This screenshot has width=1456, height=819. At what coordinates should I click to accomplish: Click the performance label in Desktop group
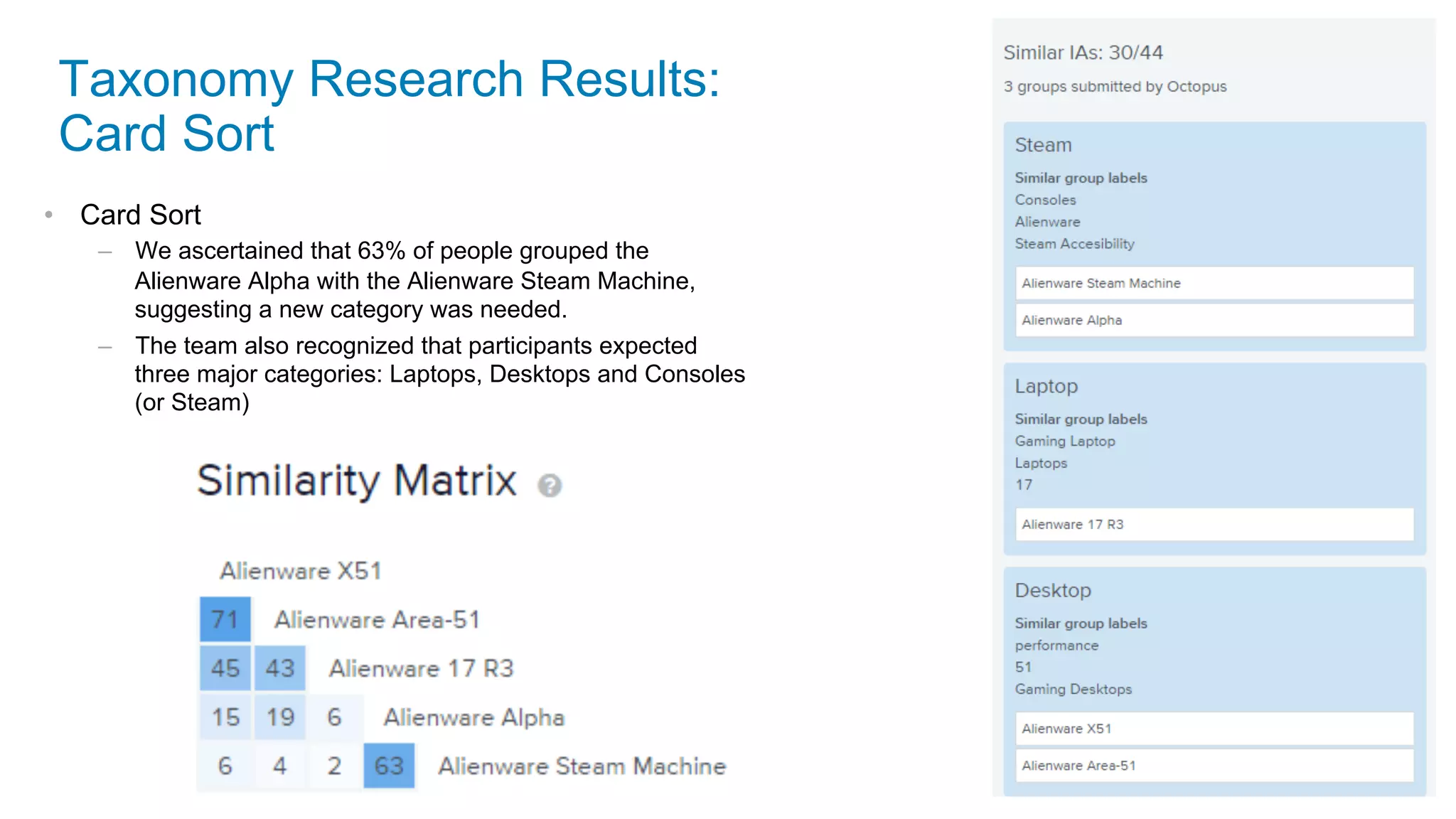click(1056, 646)
